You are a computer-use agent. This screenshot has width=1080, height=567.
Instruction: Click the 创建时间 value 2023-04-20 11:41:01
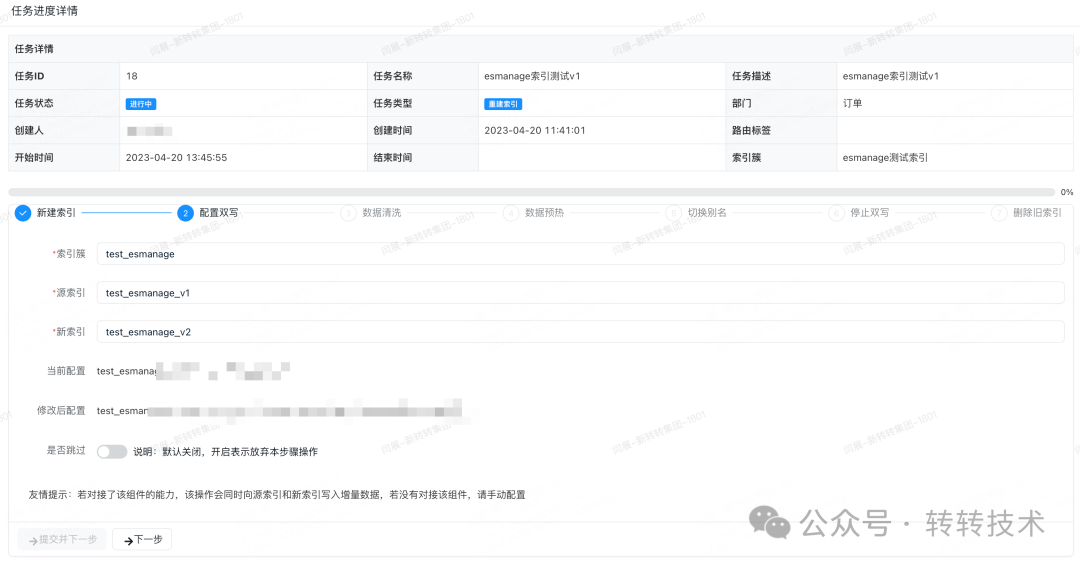(534, 130)
